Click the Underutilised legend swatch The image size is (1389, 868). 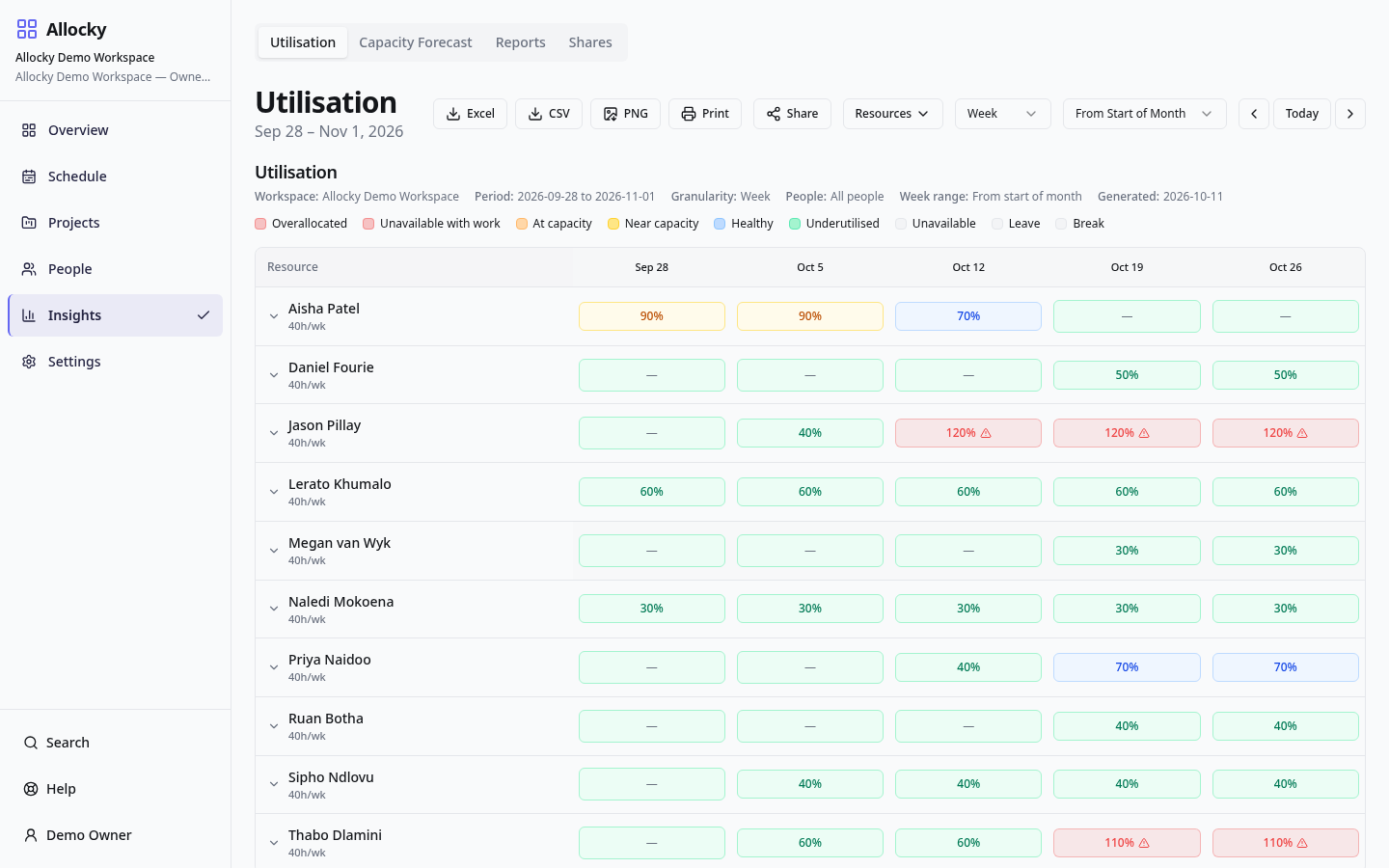coord(795,224)
